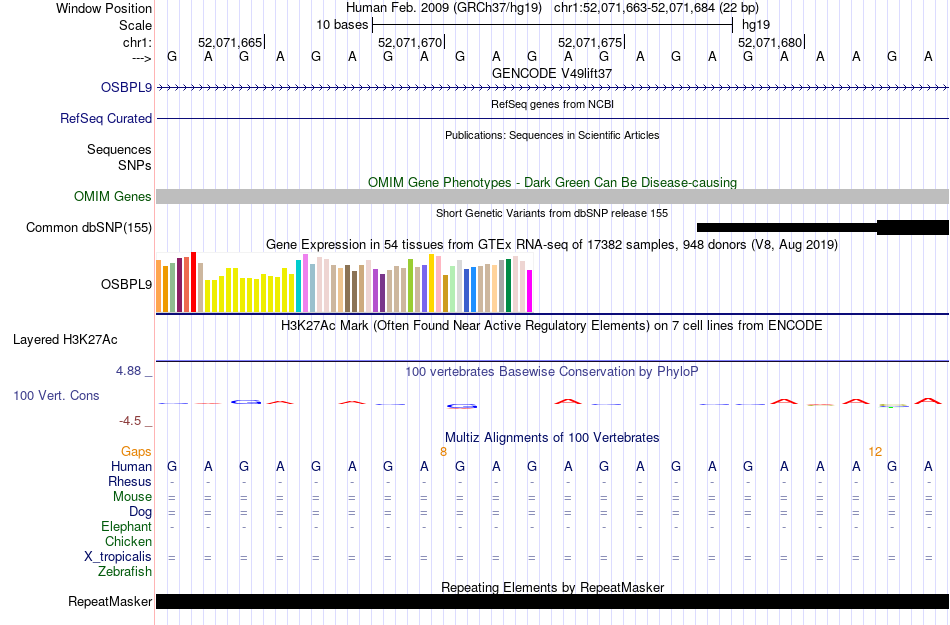This screenshot has height=625, width=950.
Task: Click the ---> sequence direction arrow label
Action: tap(141, 58)
